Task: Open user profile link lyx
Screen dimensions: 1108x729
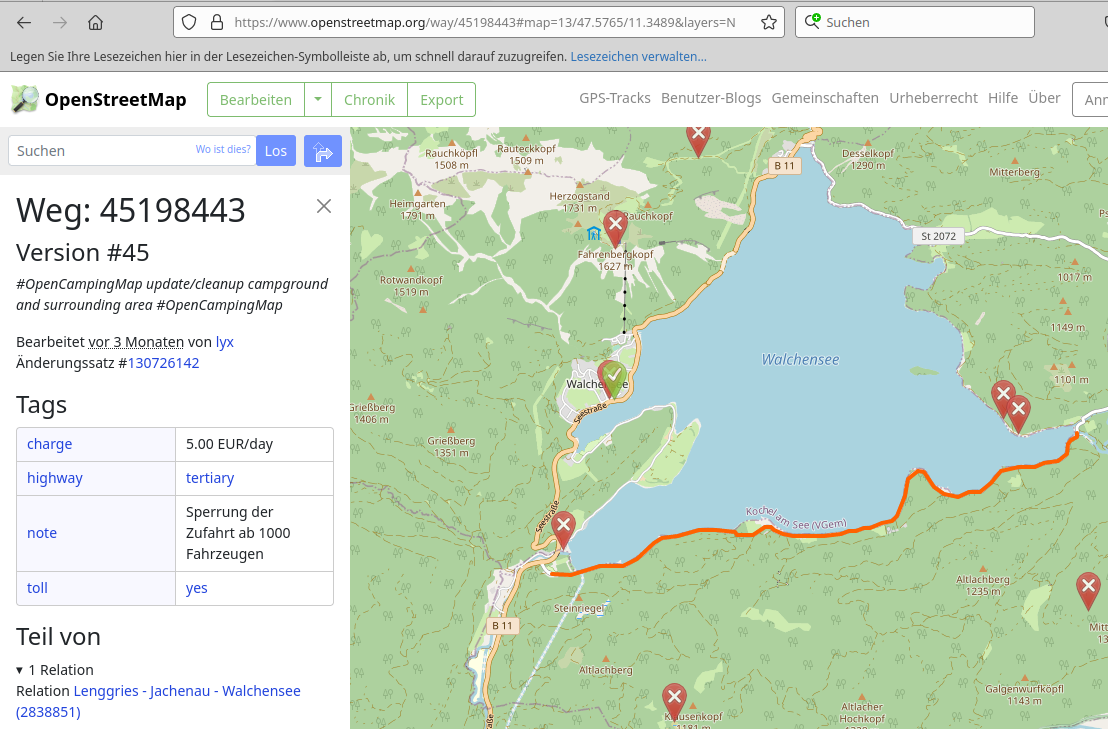Action: (225, 341)
